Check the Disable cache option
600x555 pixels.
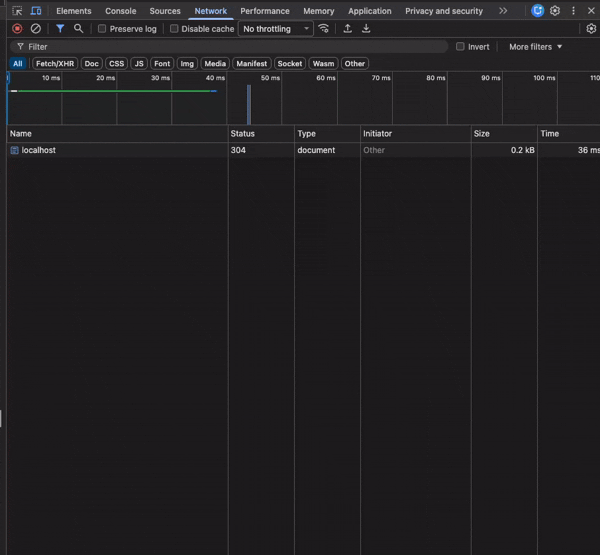pyautogui.click(x=174, y=29)
